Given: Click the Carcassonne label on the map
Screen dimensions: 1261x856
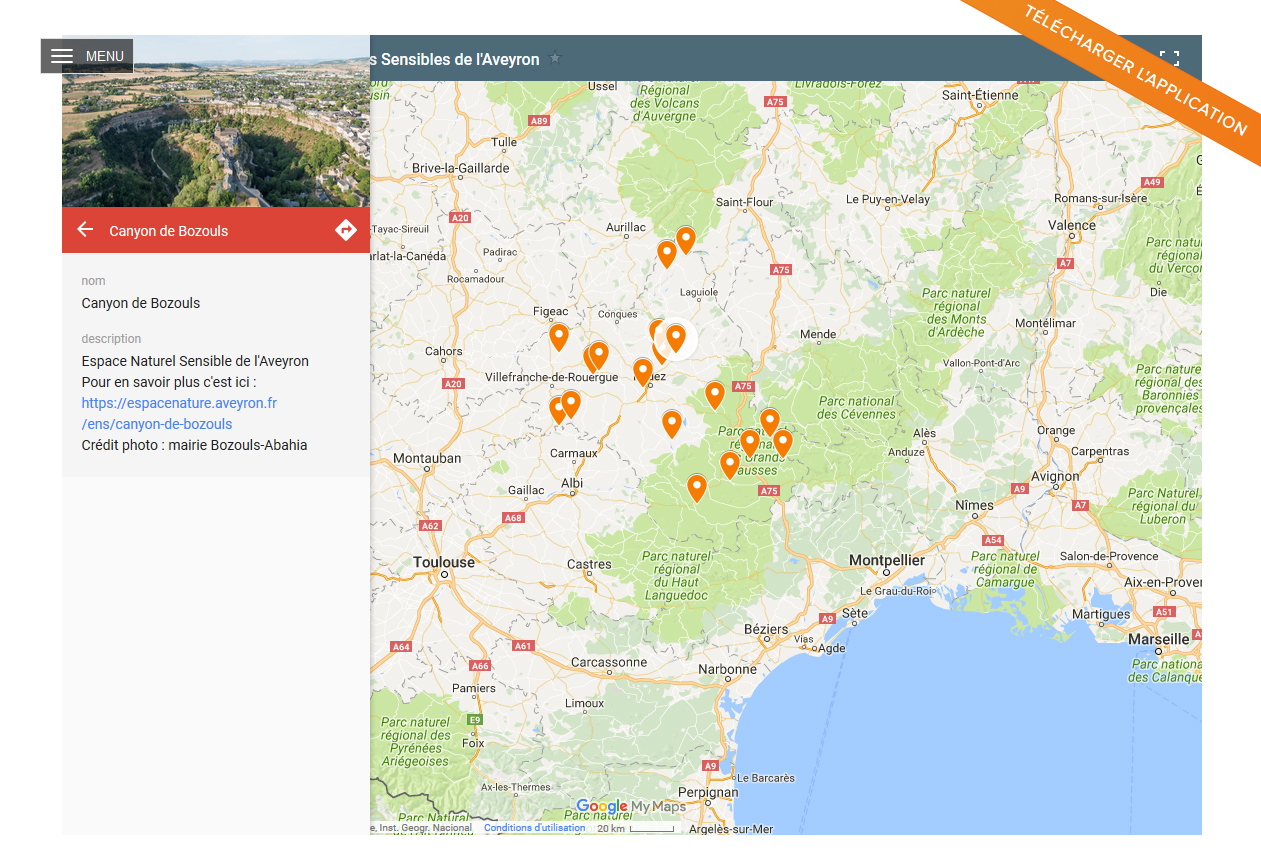Looking at the screenshot, I should click(x=609, y=662).
